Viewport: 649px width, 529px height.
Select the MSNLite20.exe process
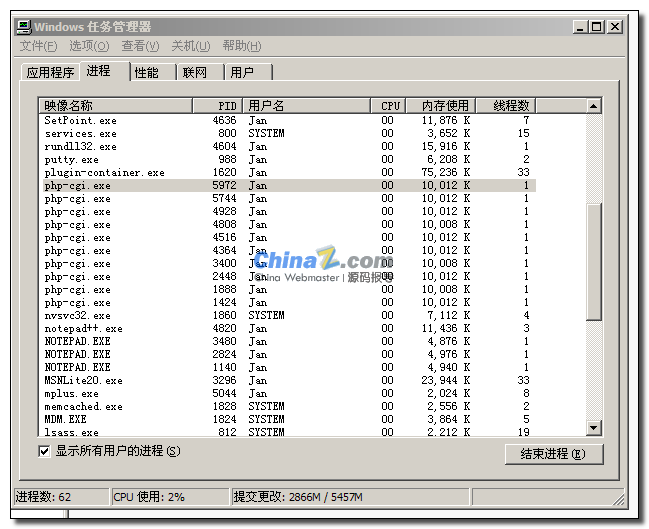pos(287,380)
